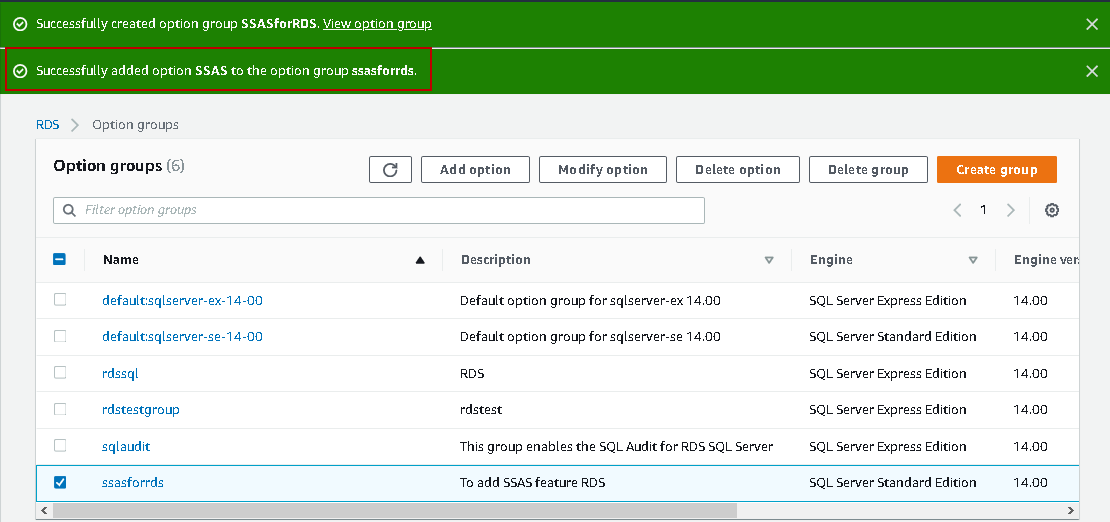Viewport: 1110px width, 522px height.
Task: Focus the Filter option groups search field
Action: [380, 210]
